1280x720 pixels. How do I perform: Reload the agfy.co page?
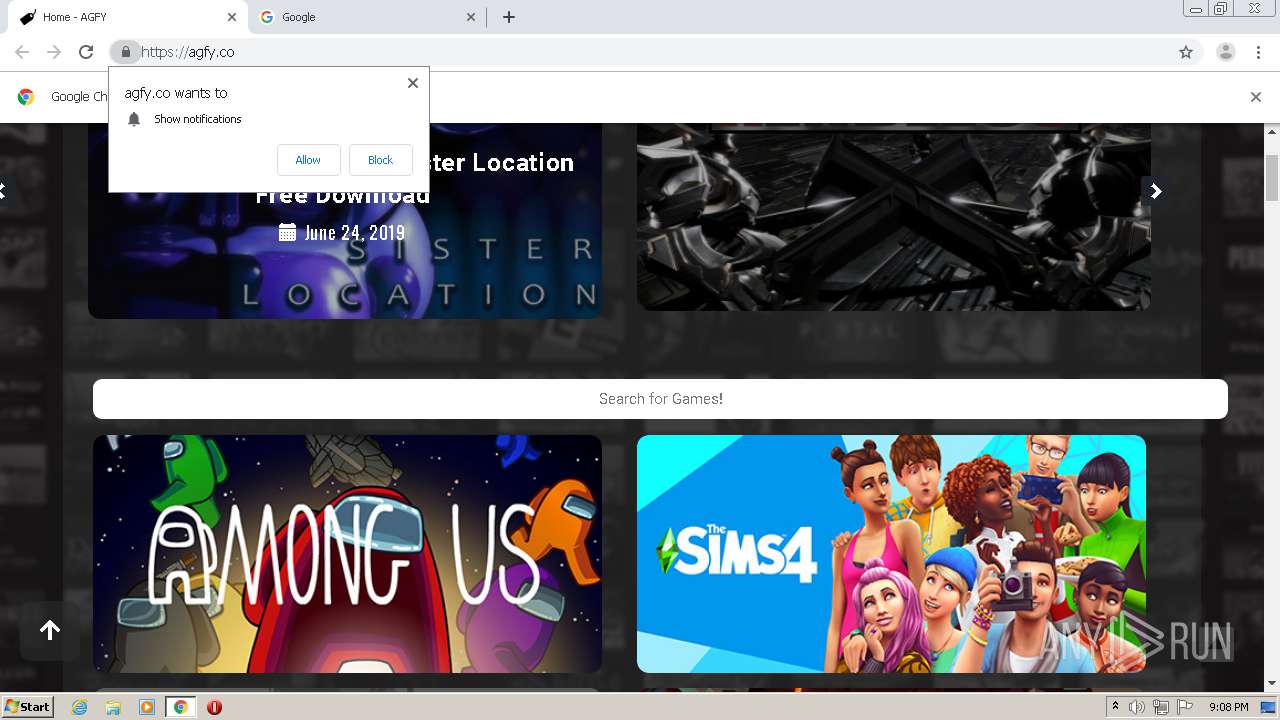[x=86, y=52]
